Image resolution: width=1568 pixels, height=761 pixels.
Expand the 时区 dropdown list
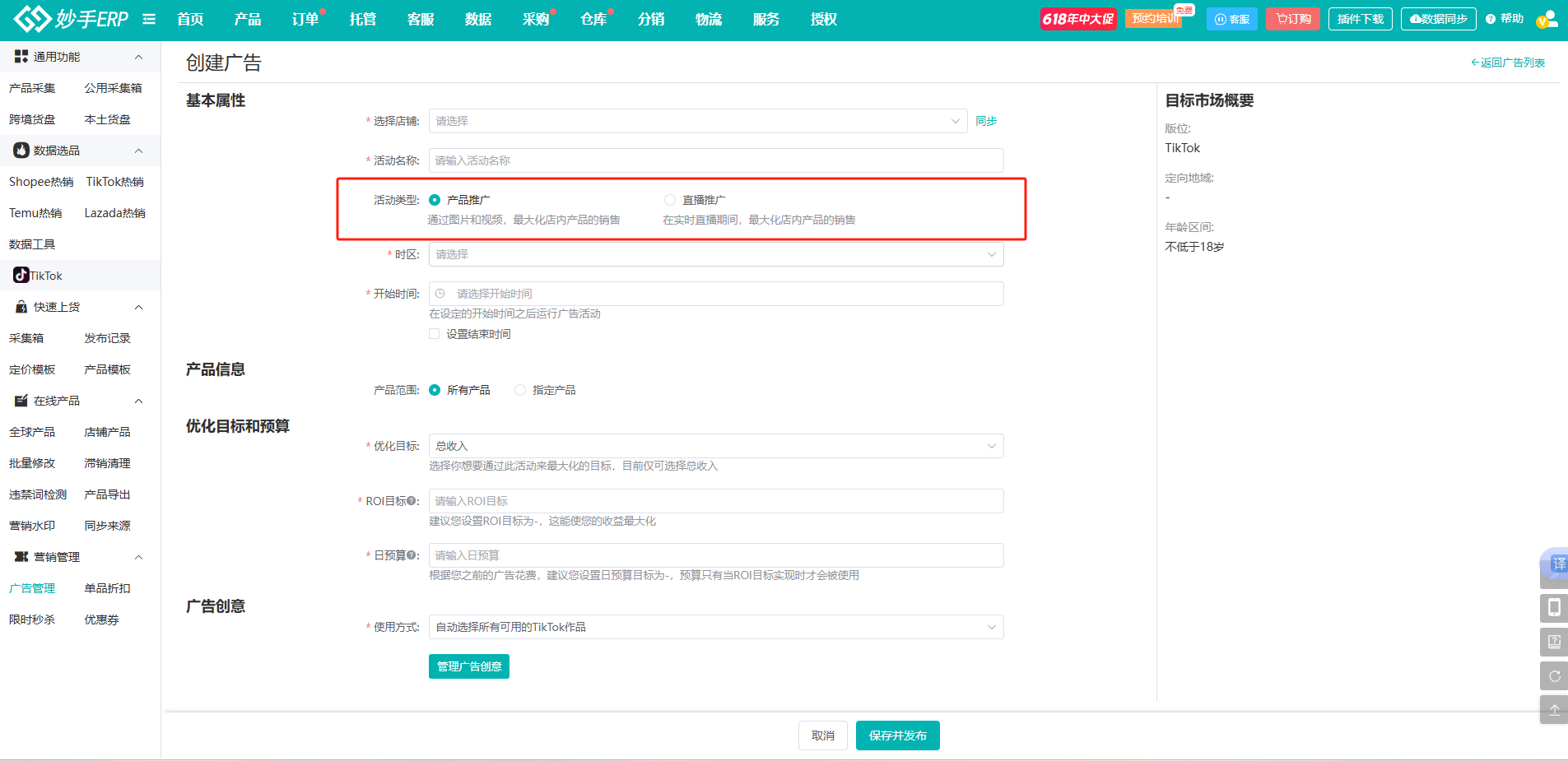715,254
